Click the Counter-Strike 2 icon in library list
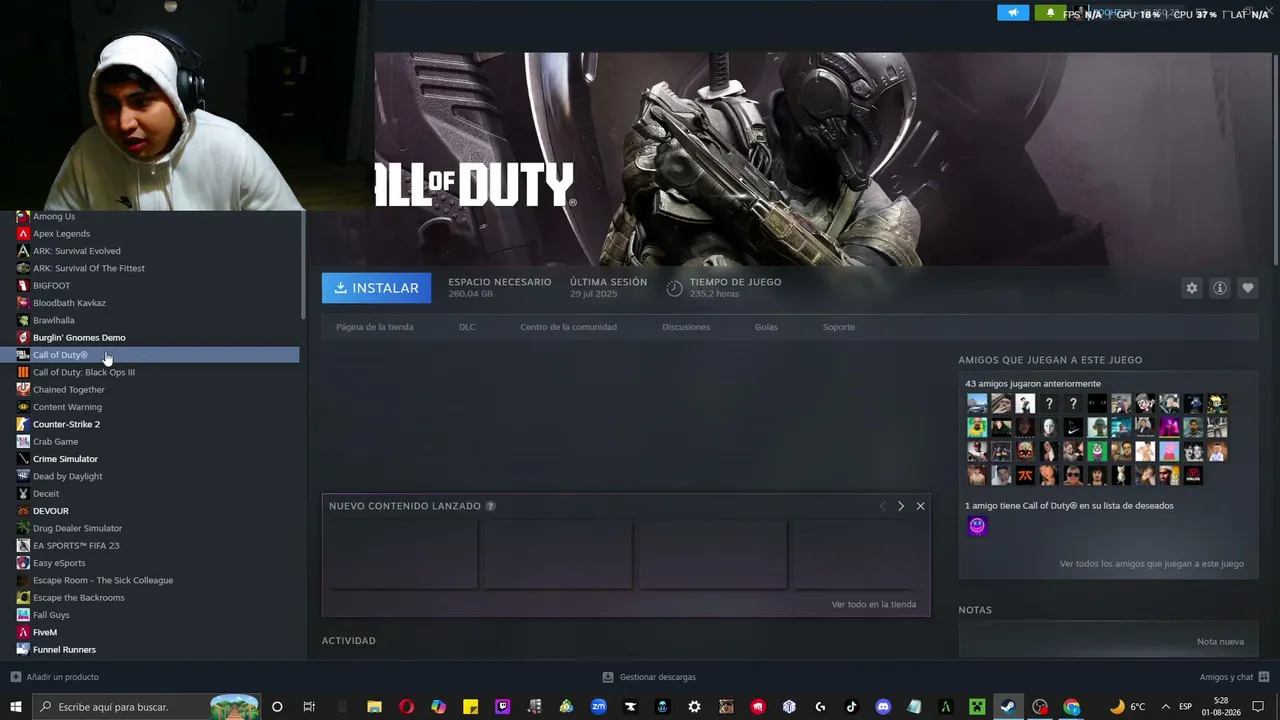Screen dimensions: 1280x720 tap(23, 424)
